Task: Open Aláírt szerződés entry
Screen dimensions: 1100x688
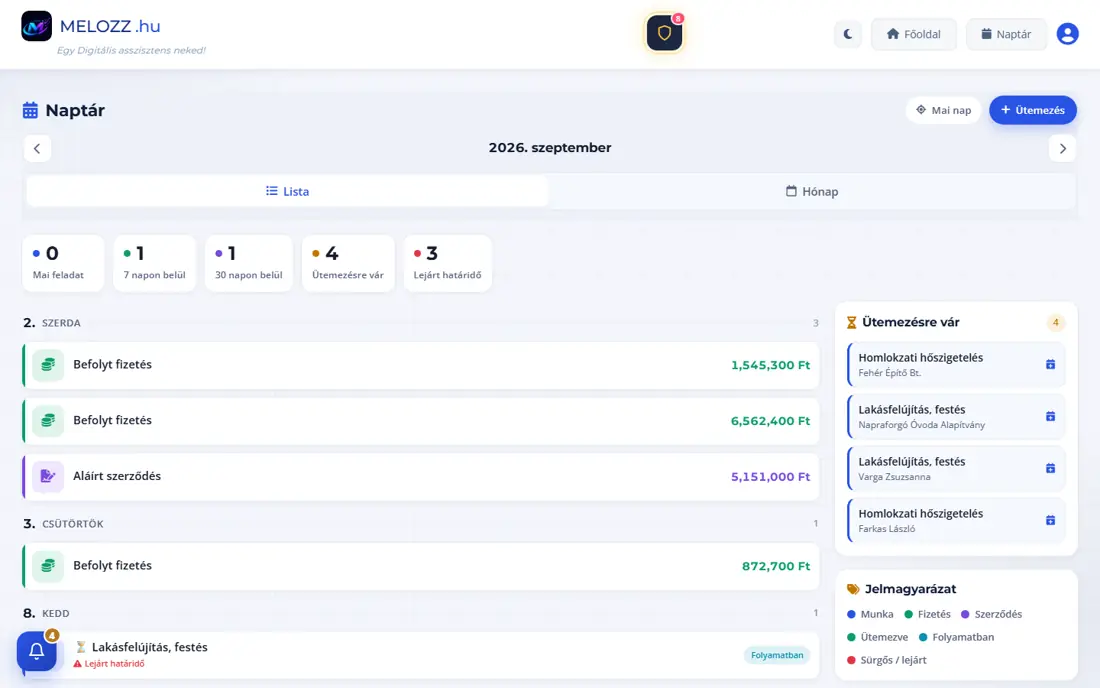Action: coord(421,477)
